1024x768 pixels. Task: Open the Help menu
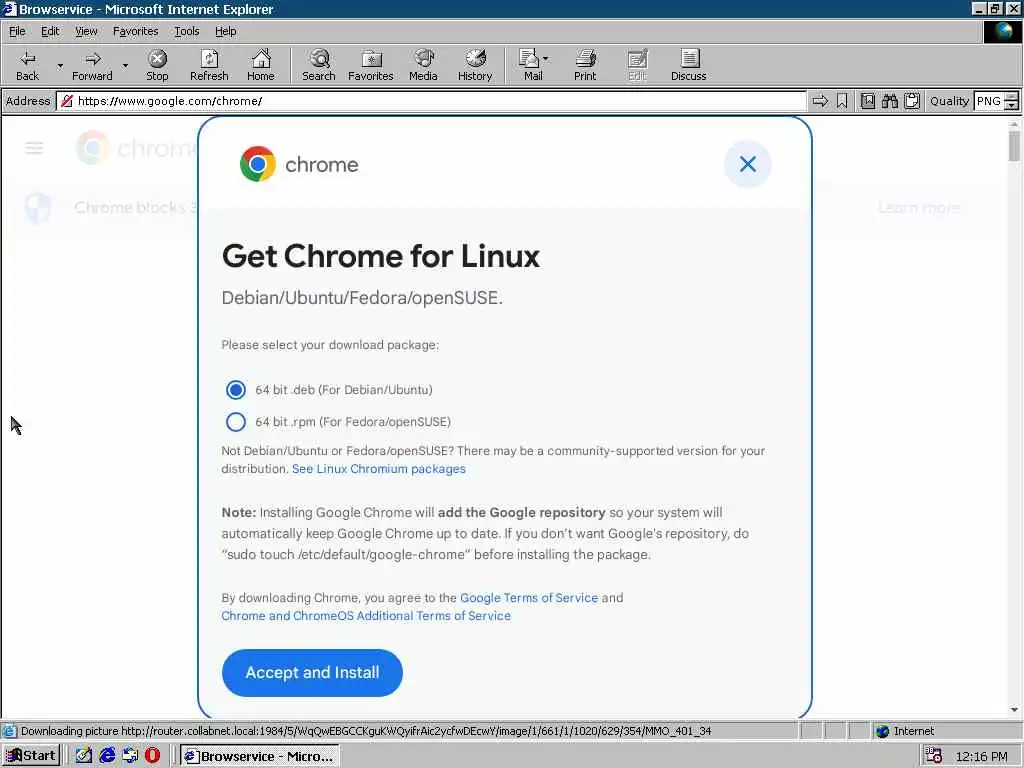click(225, 31)
